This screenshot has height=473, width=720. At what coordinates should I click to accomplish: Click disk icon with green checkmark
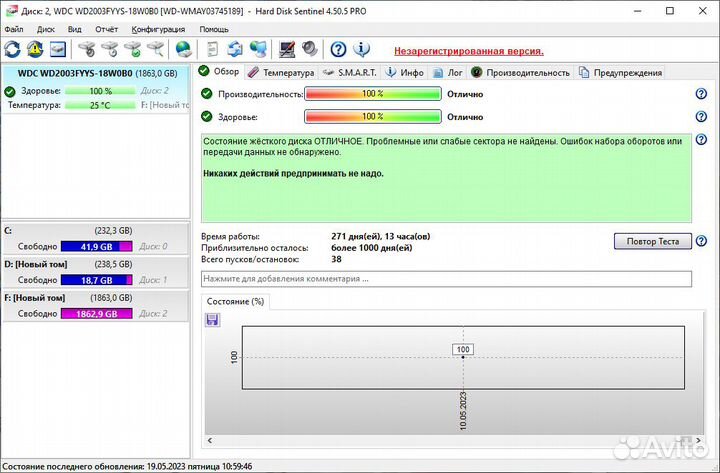133,49
